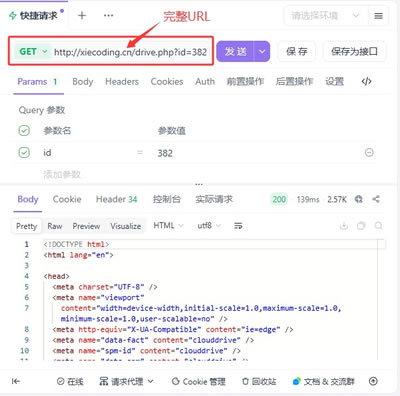Download the response body
Viewport: 400px width, 396px height.
click(344, 226)
